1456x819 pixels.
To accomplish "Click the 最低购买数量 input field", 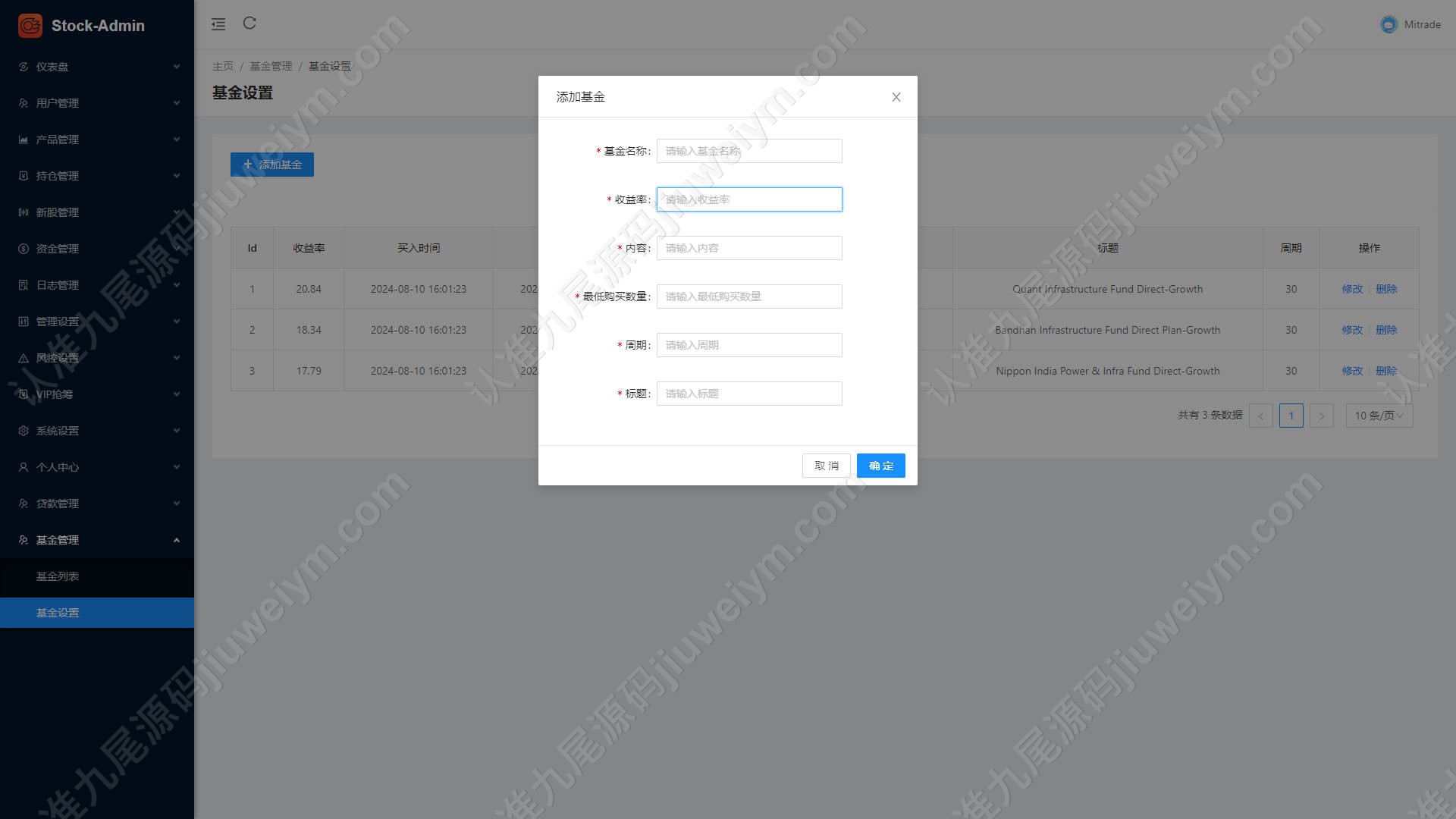I will [x=749, y=297].
